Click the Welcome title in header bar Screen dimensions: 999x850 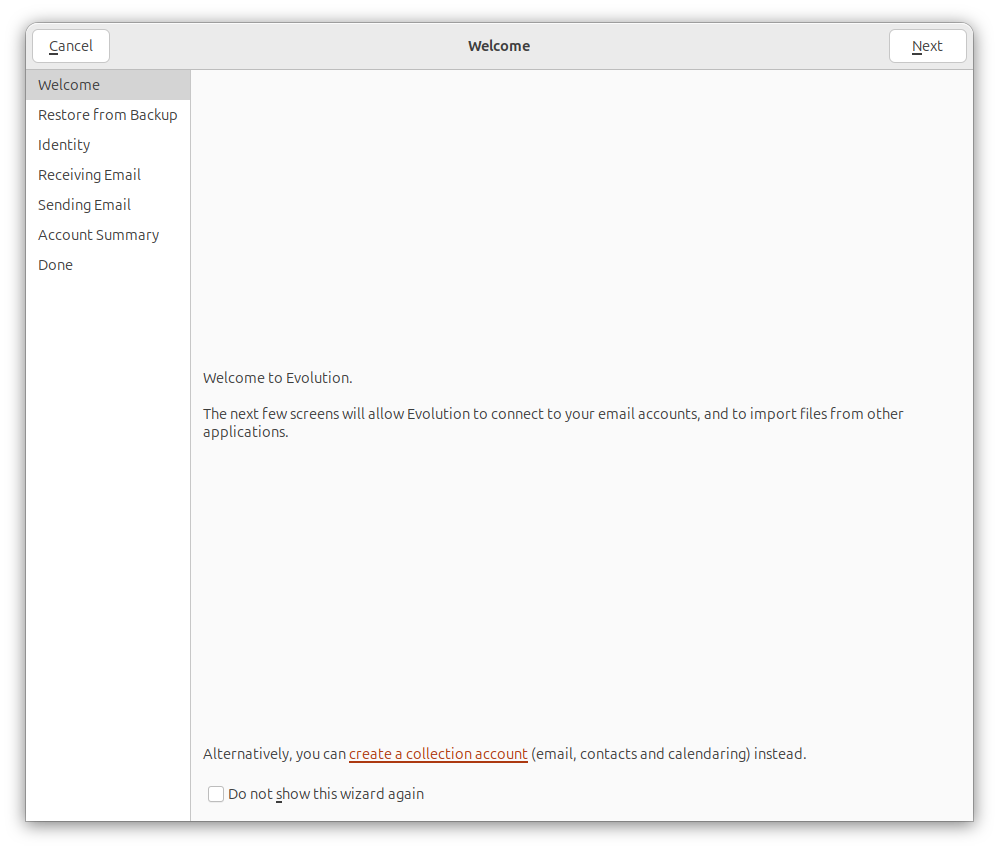point(499,46)
